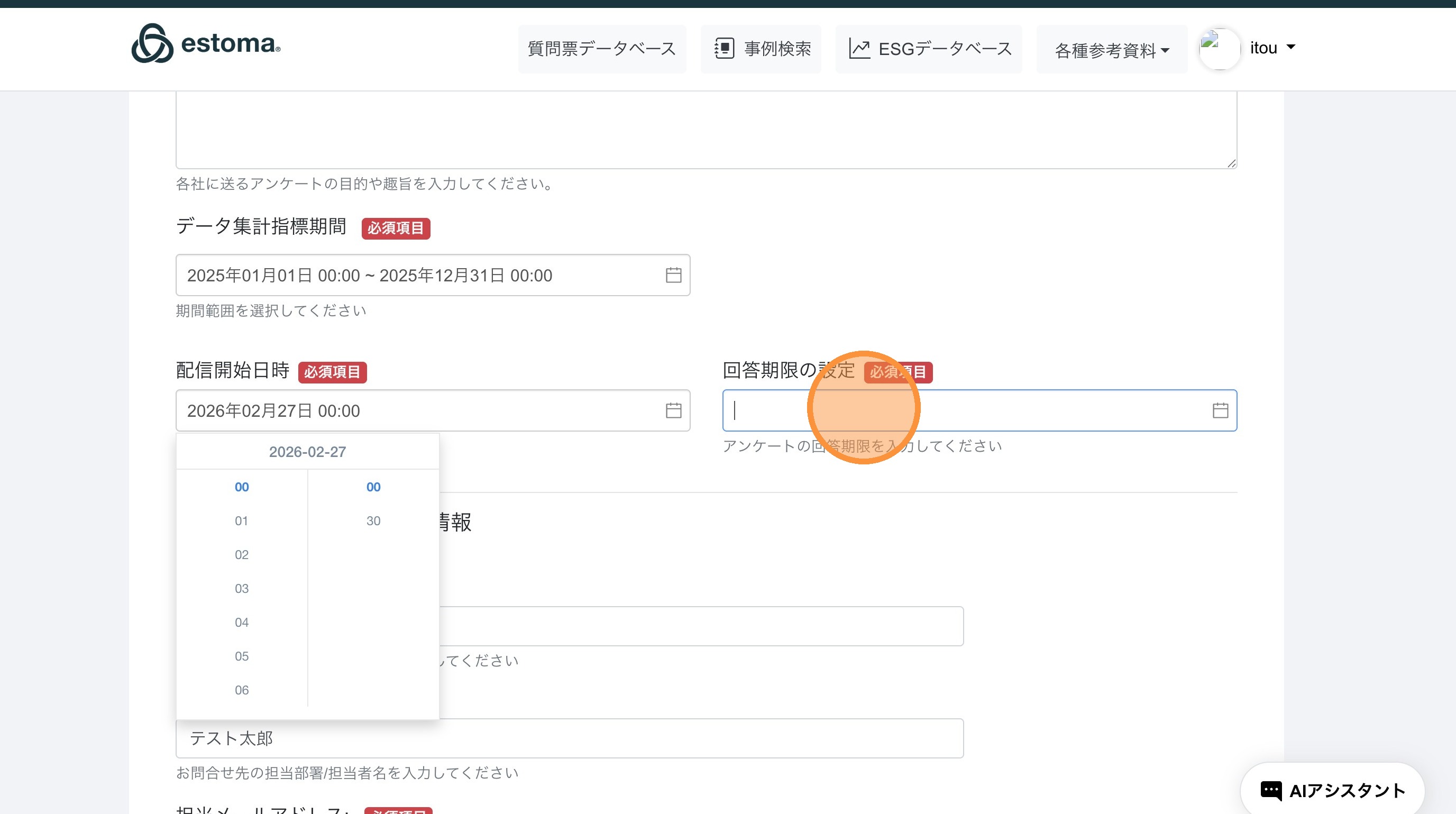Screen dimensions: 1456x814
Task: Click the 事例検索 book icon
Action: pos(724,49)
